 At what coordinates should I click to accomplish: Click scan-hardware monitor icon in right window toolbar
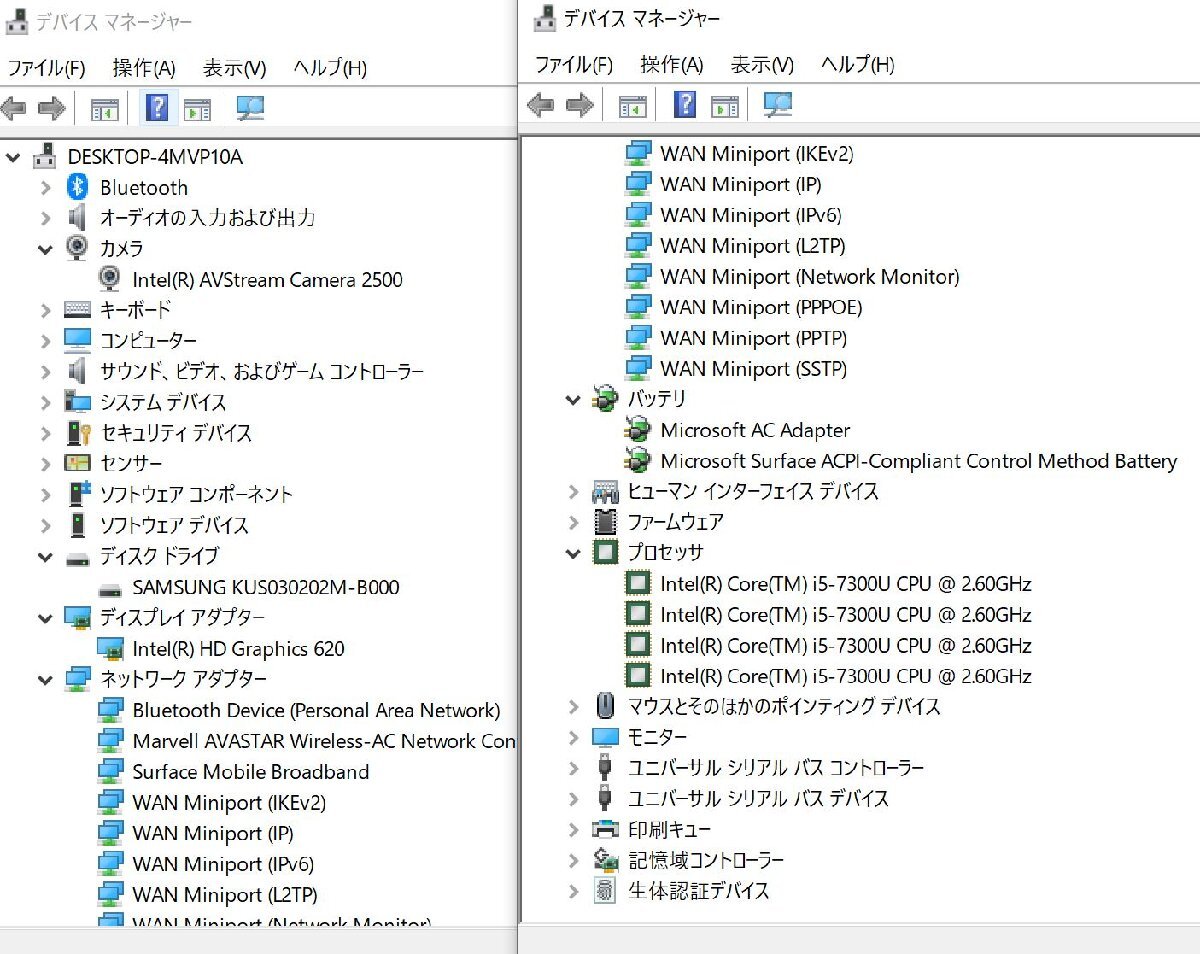coord(778,104)
